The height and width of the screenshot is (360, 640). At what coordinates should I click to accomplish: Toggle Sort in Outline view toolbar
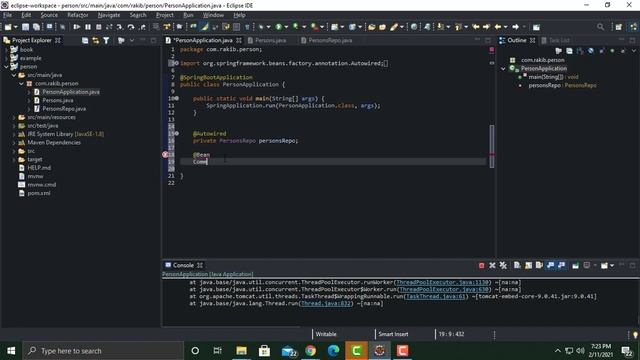pos(580,51)
